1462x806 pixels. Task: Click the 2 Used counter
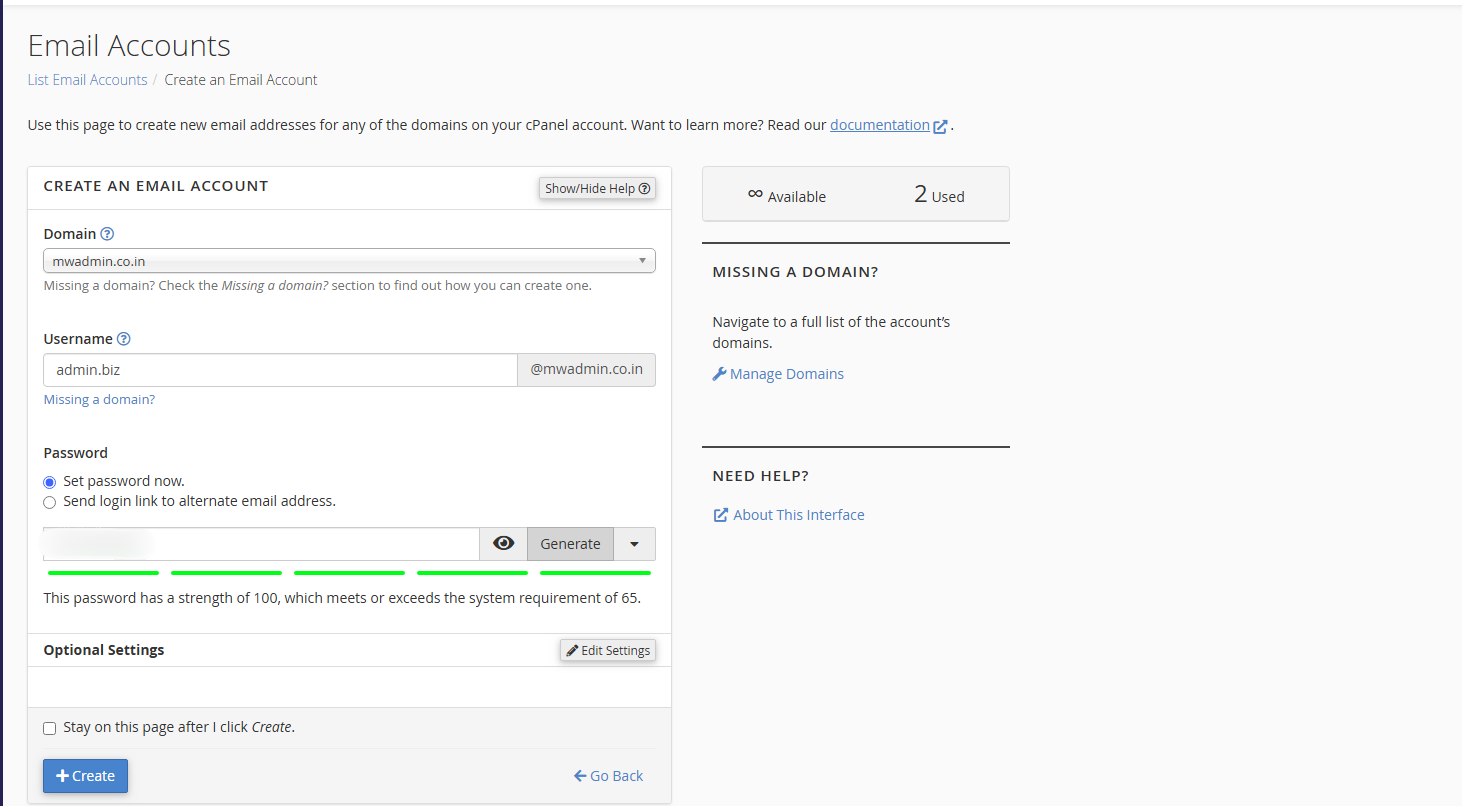pos(939,195)
